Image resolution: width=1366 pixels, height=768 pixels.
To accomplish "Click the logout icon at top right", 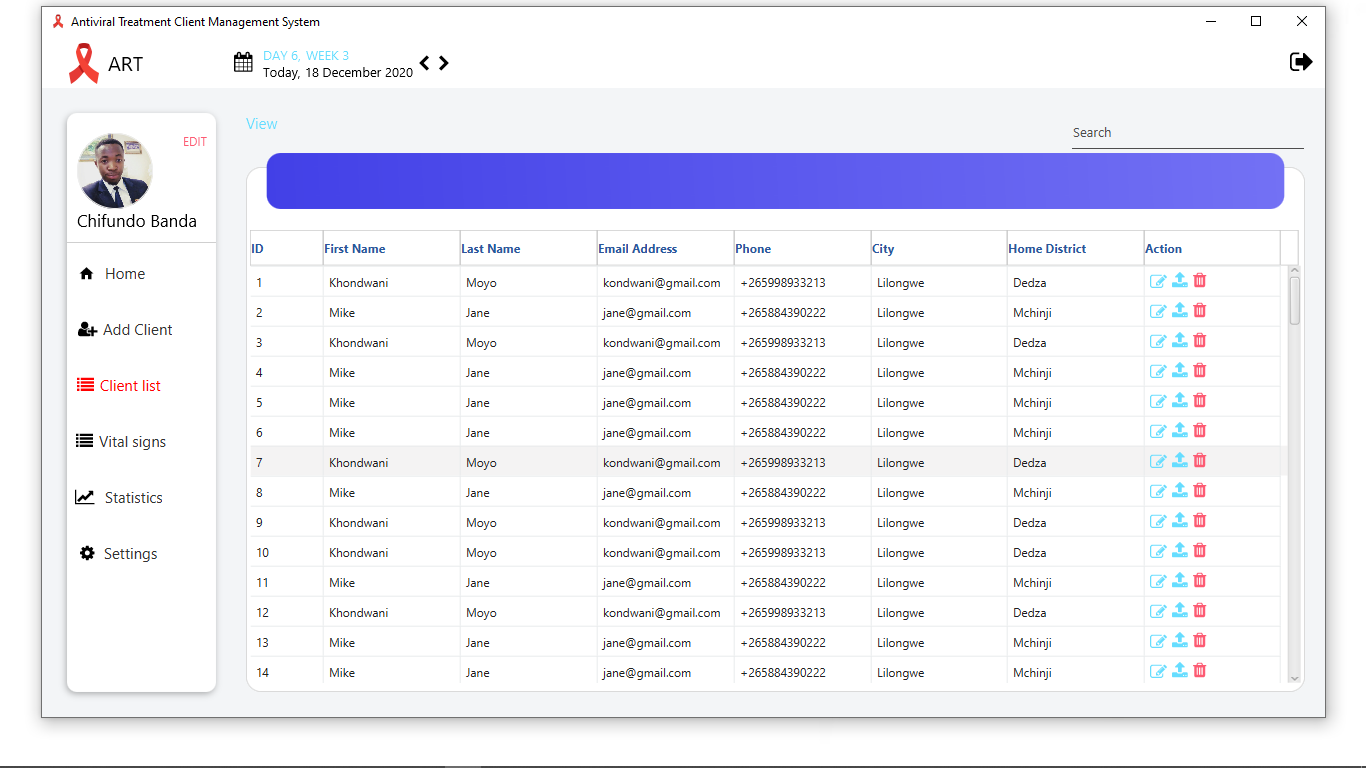I will (x=1301, y=61).
